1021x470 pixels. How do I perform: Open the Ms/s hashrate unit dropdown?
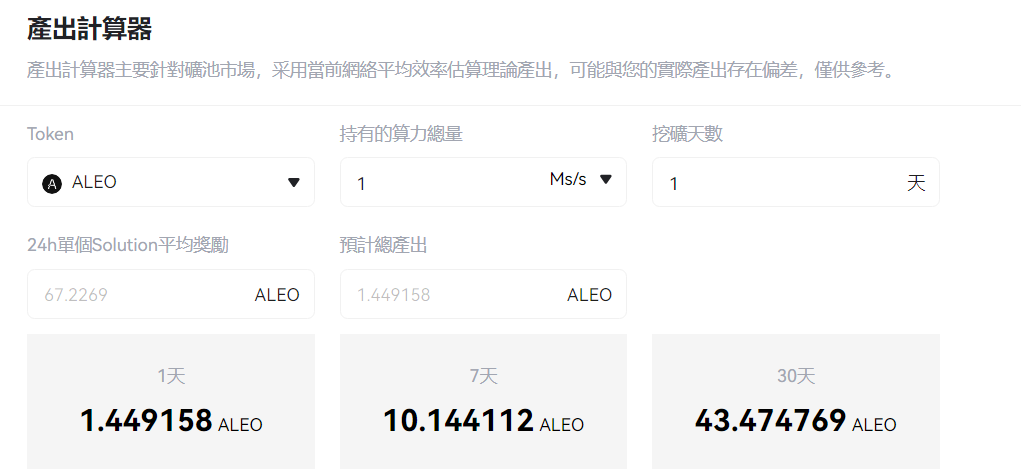pyautogui.click(x=581, y=180)
